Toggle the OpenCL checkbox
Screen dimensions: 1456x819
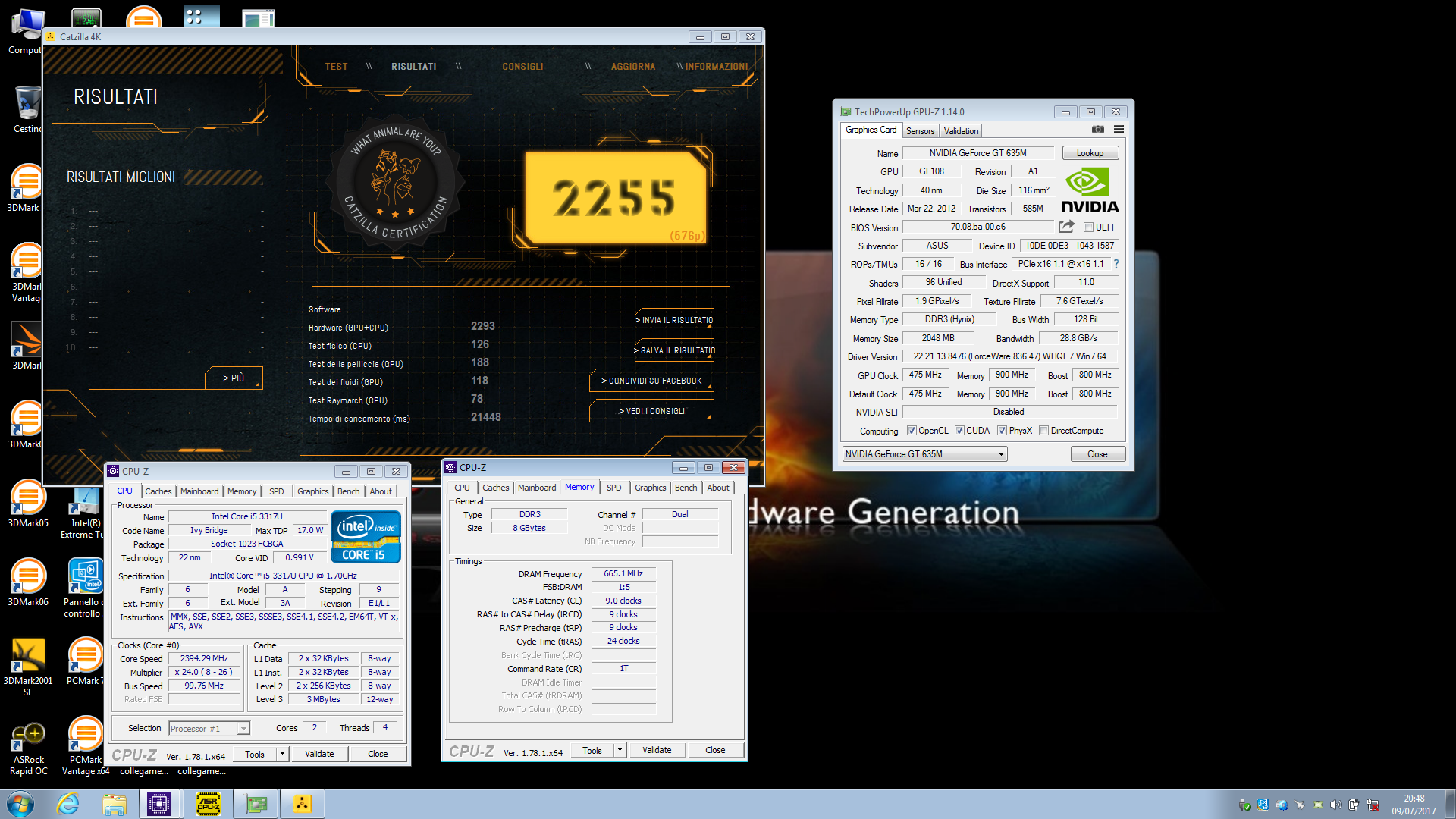tap(912, 431)
